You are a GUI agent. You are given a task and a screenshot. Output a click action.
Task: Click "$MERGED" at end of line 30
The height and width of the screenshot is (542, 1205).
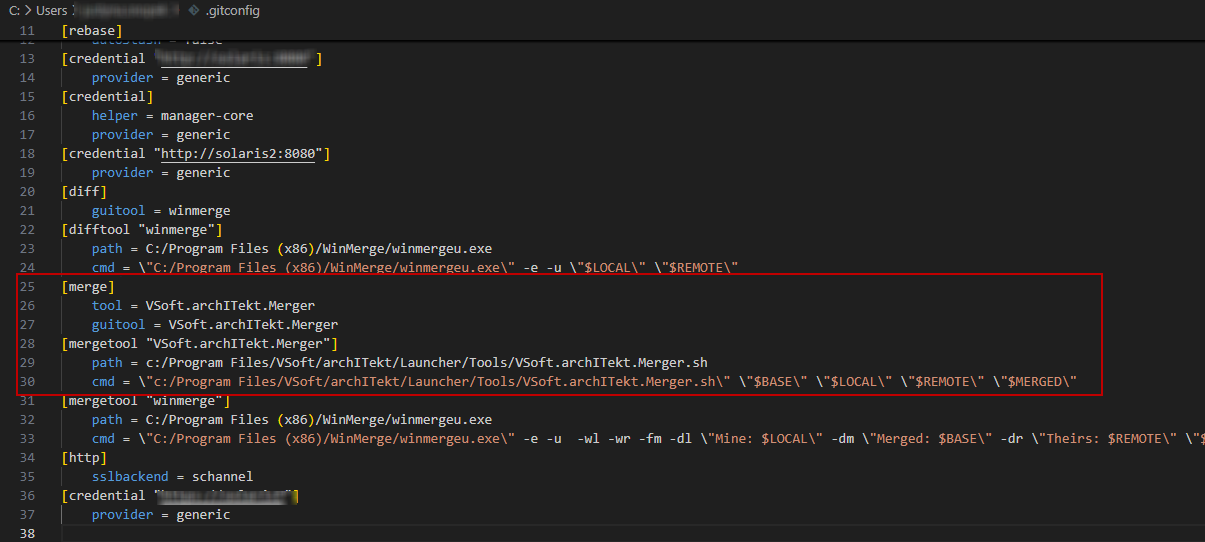pyautogui.click(x=1036, y=381)
